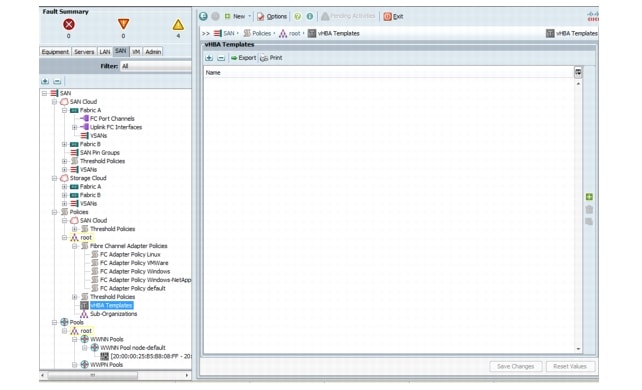The image size is (642, 390).
Task: Switch to the Servers tab
Action: 84,52
